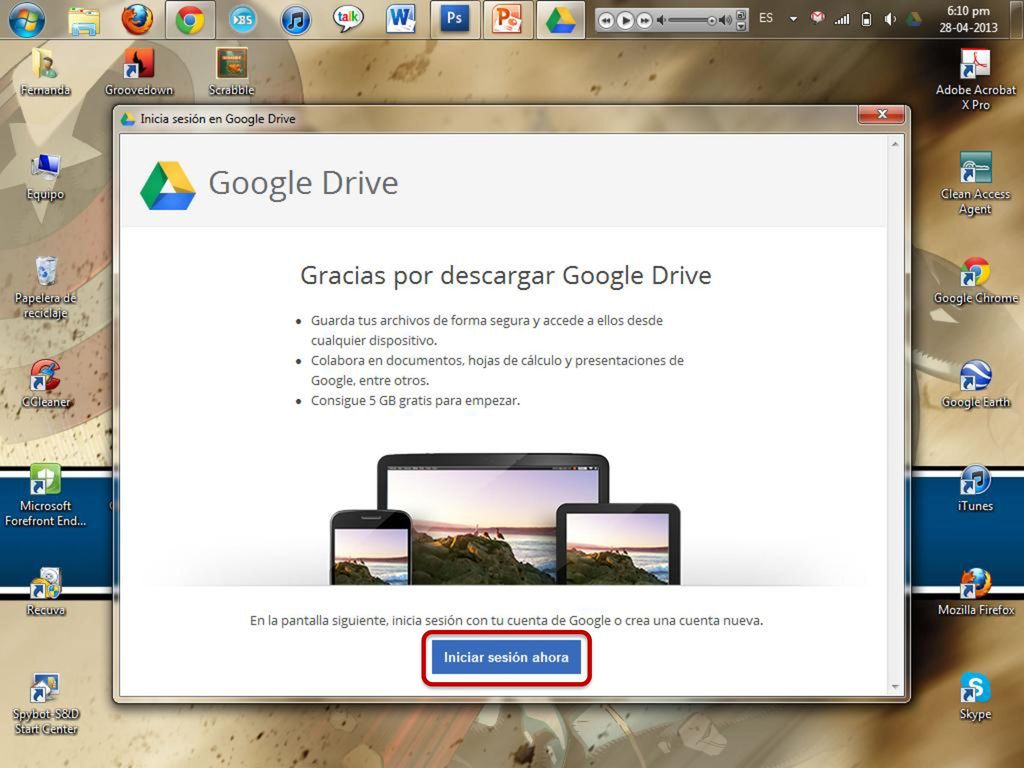This screenshot has height=768, width=1024.
Task: Launch Firefox from the taskbar
Action: click(x=137, y=20)
